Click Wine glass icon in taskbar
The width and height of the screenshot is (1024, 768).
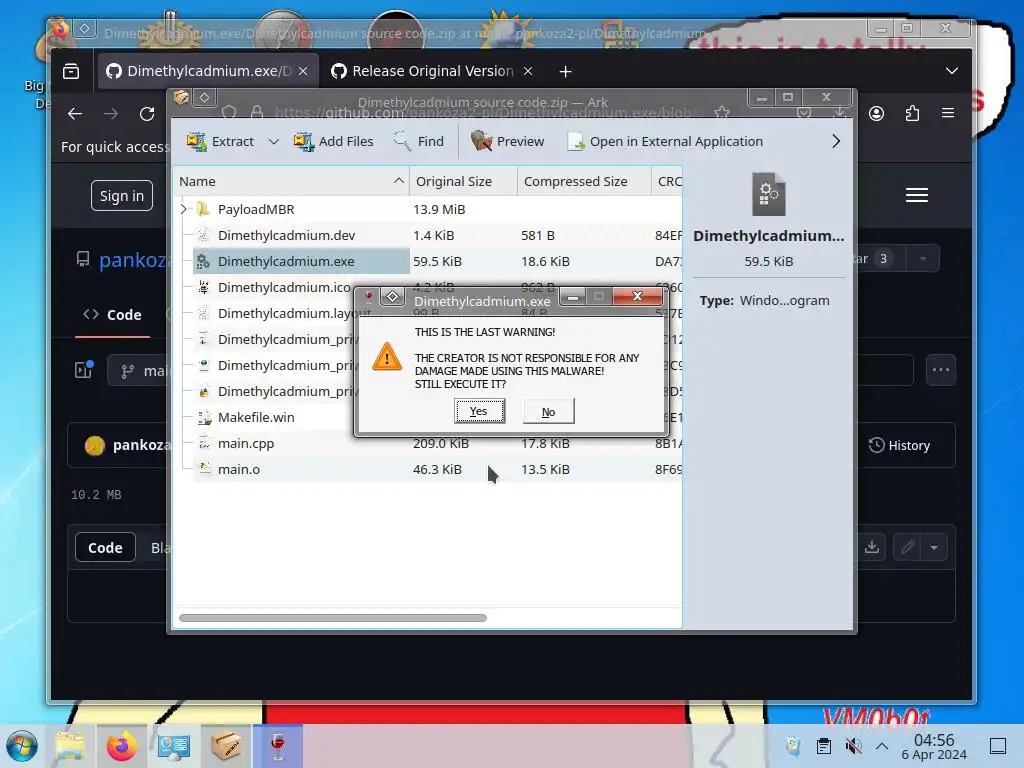click(x=278, y=746)
